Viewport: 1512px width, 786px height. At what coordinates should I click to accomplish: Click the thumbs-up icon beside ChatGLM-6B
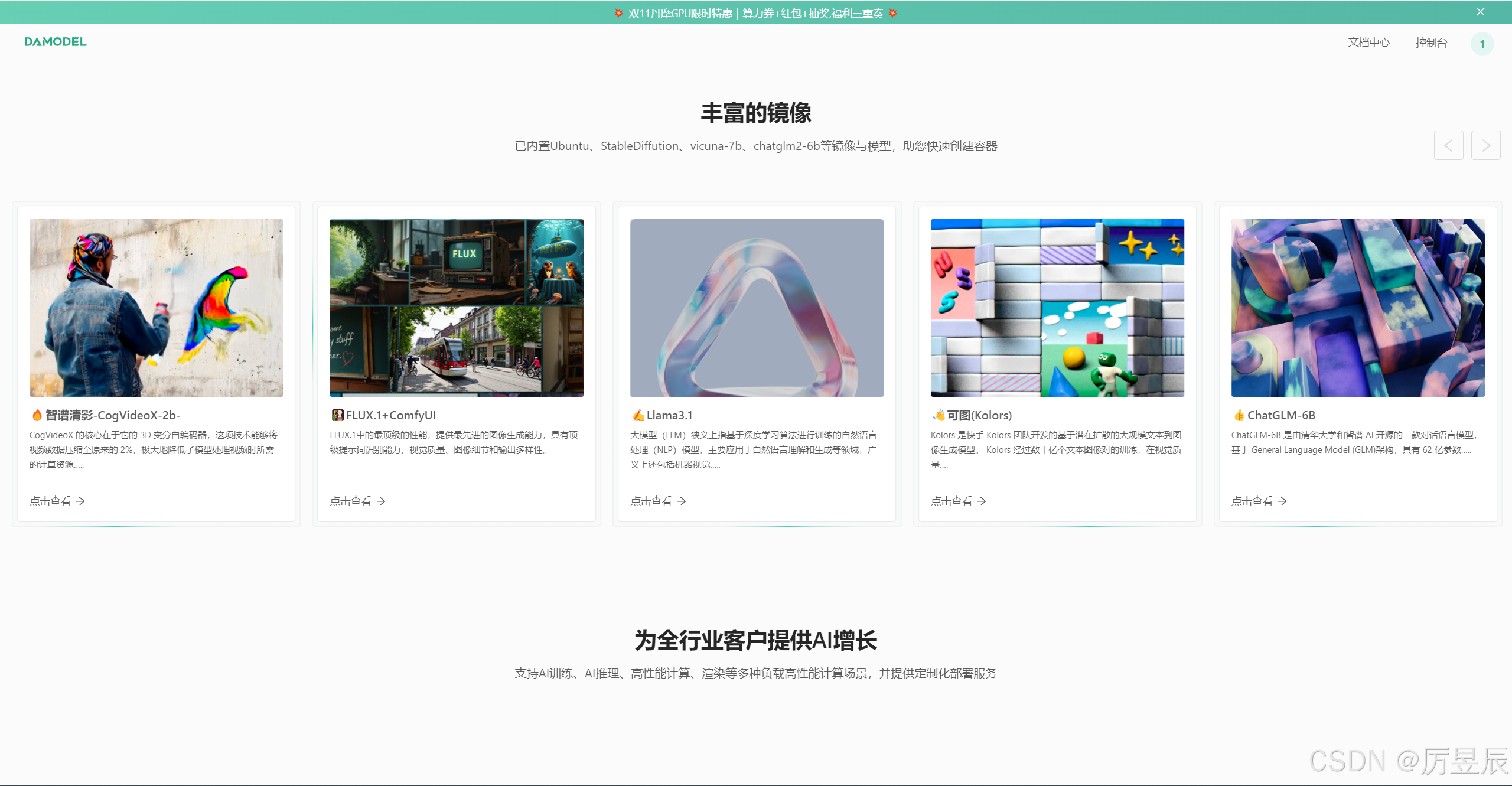point(1239,415)
